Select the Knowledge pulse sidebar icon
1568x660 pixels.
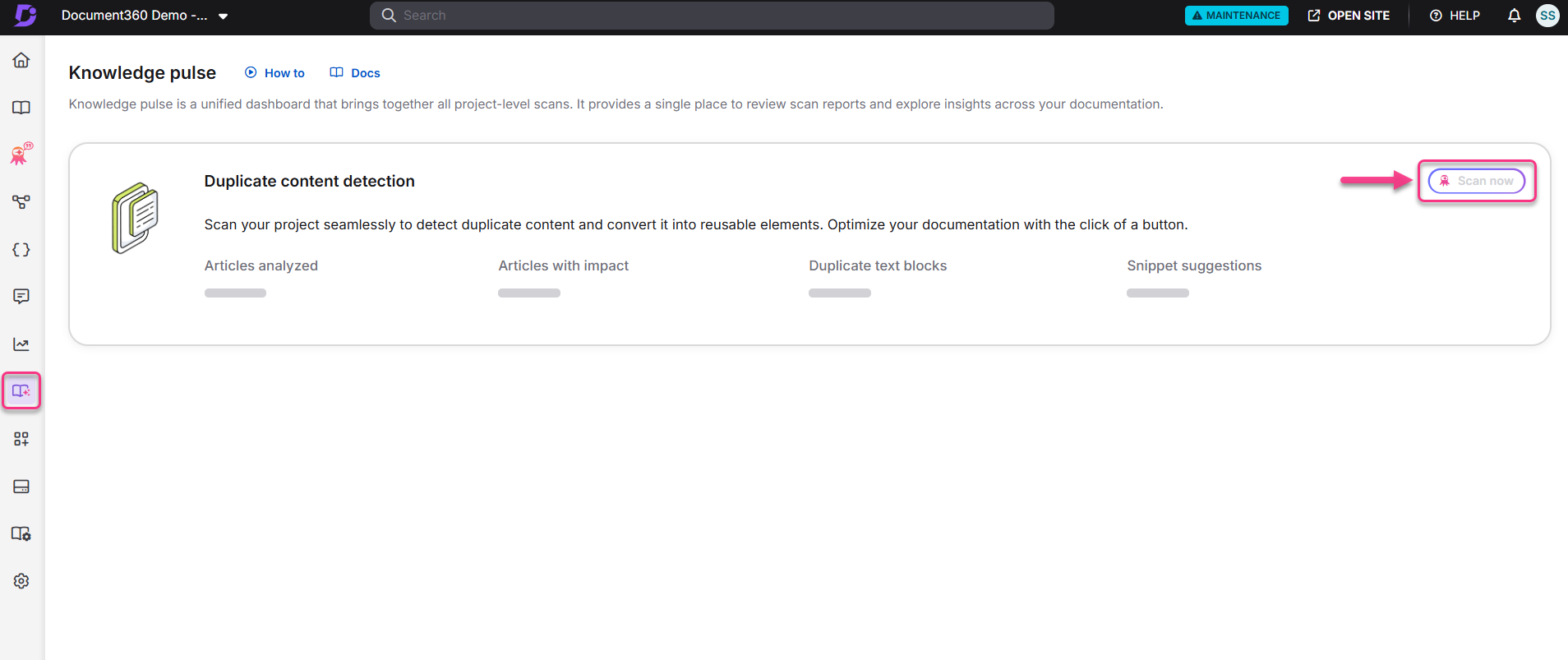(x=21, y=391)
